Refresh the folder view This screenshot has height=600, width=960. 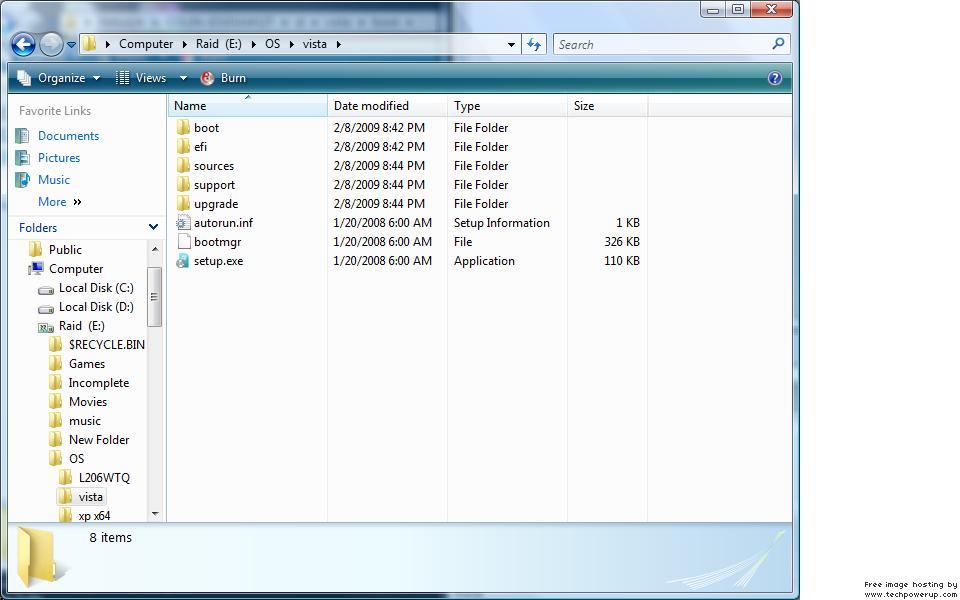534,44
